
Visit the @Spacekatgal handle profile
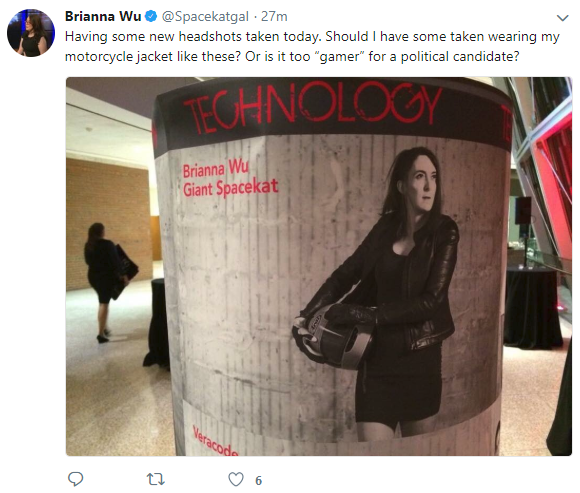click(x=205, y=17)
